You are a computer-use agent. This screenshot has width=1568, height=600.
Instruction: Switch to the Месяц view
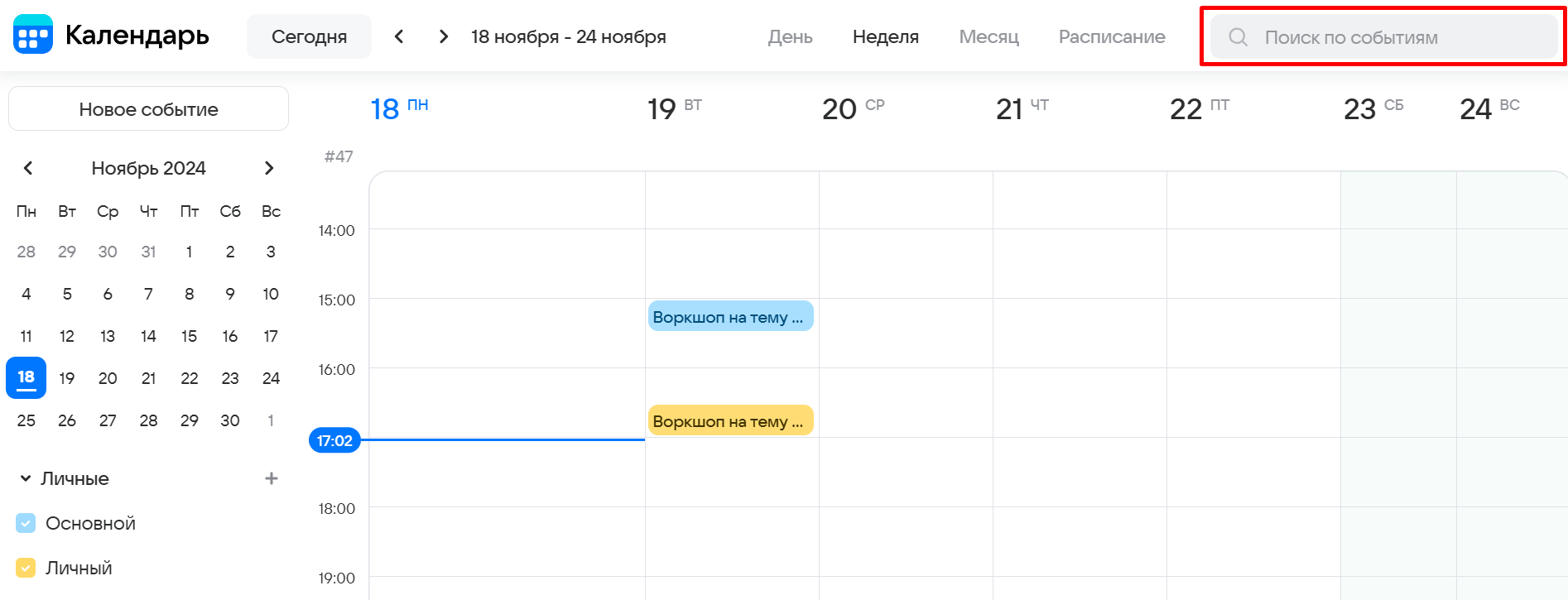[x=988, y=37]
